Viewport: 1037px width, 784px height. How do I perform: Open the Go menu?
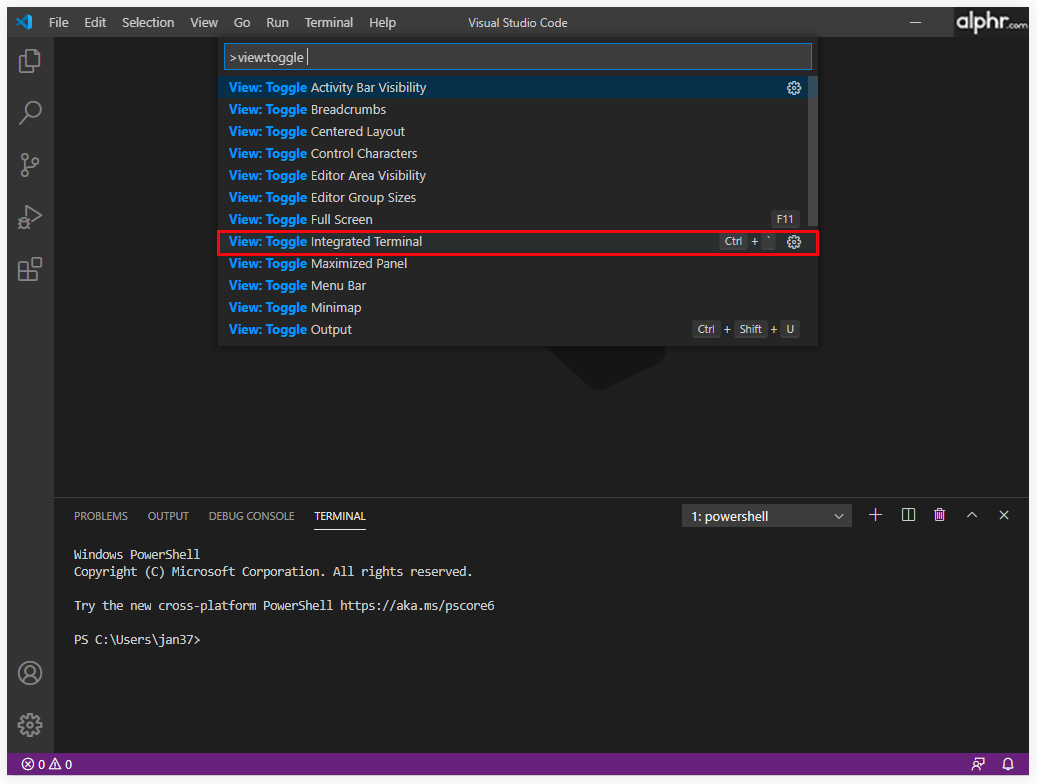[x=242, y=22]
